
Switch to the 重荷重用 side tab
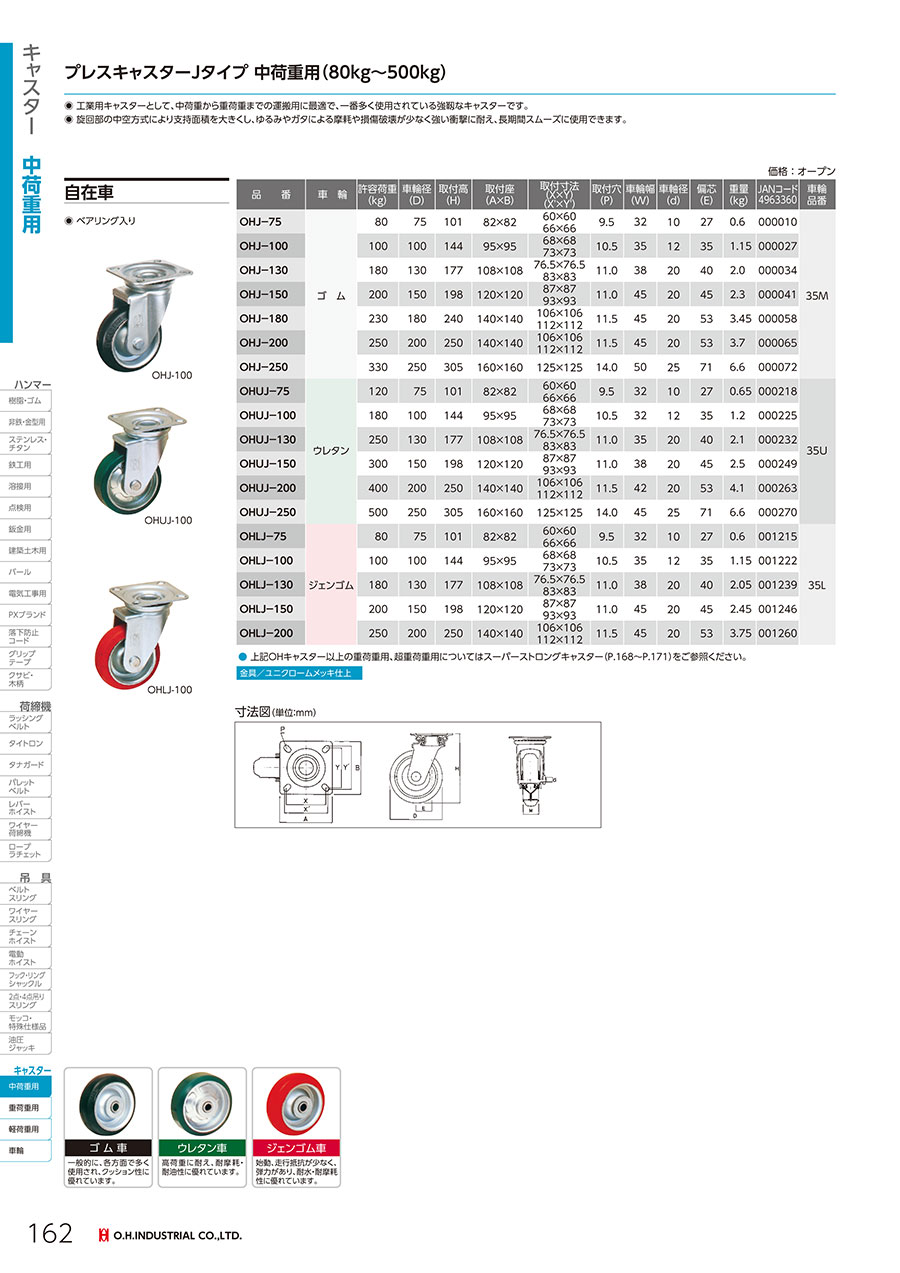[x=26, y=1108]
